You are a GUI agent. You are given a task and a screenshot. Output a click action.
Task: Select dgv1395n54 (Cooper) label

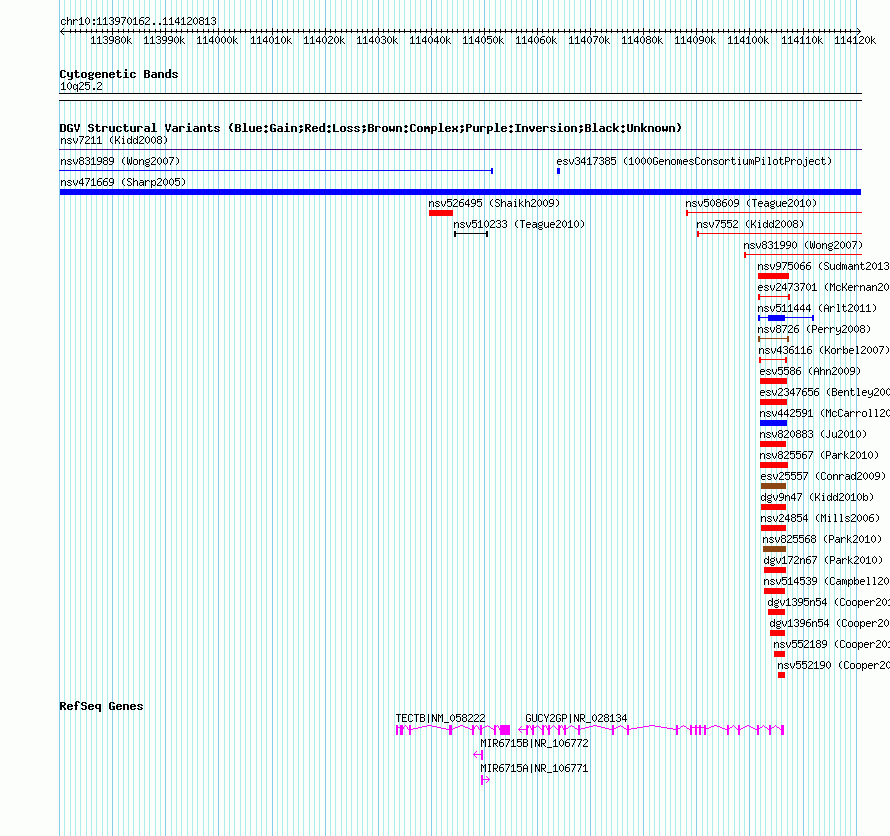(828, 602)
